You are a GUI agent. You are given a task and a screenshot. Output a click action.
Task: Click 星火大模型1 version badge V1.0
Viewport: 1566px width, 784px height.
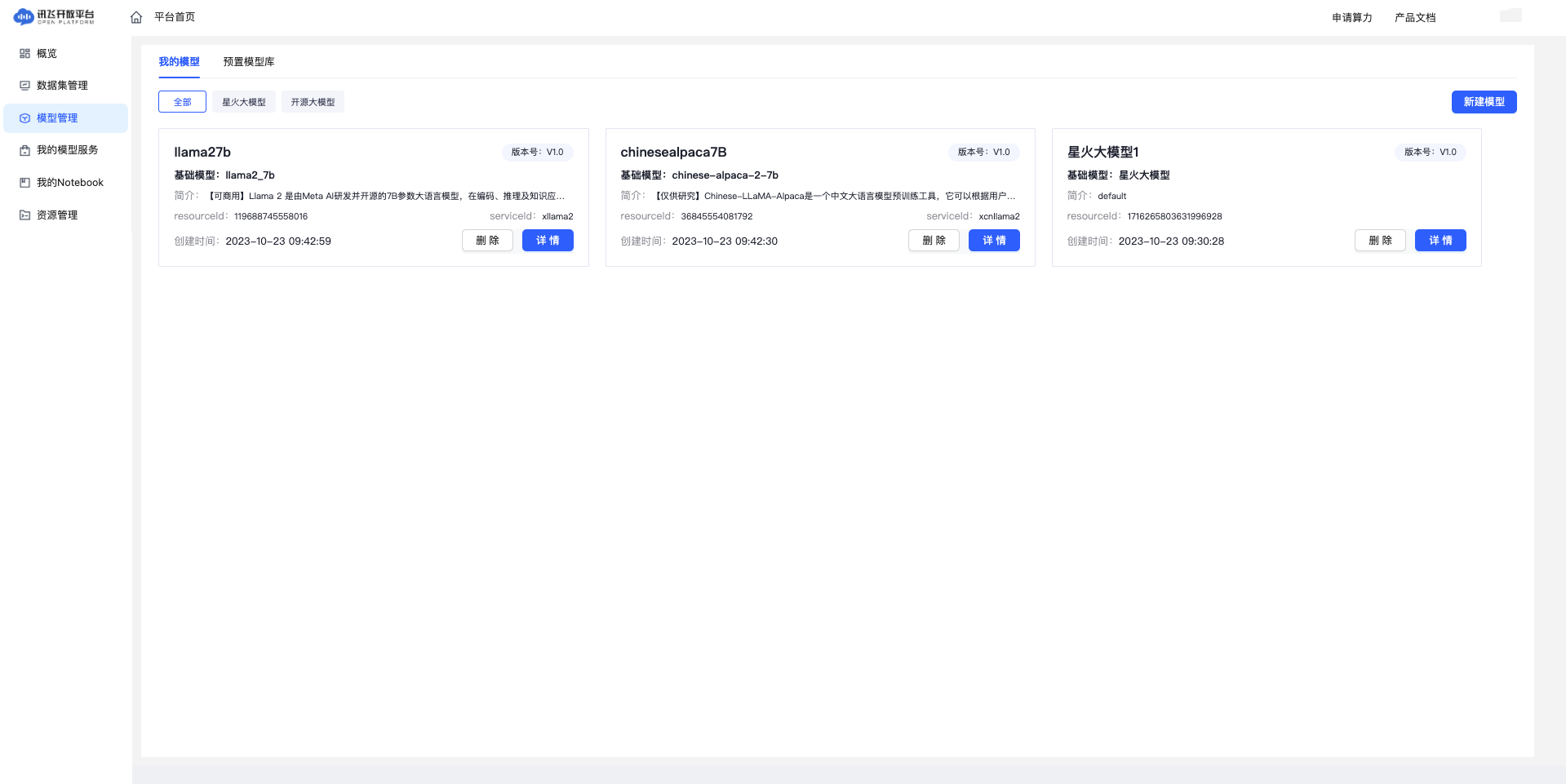click(x=1430, y=152)
